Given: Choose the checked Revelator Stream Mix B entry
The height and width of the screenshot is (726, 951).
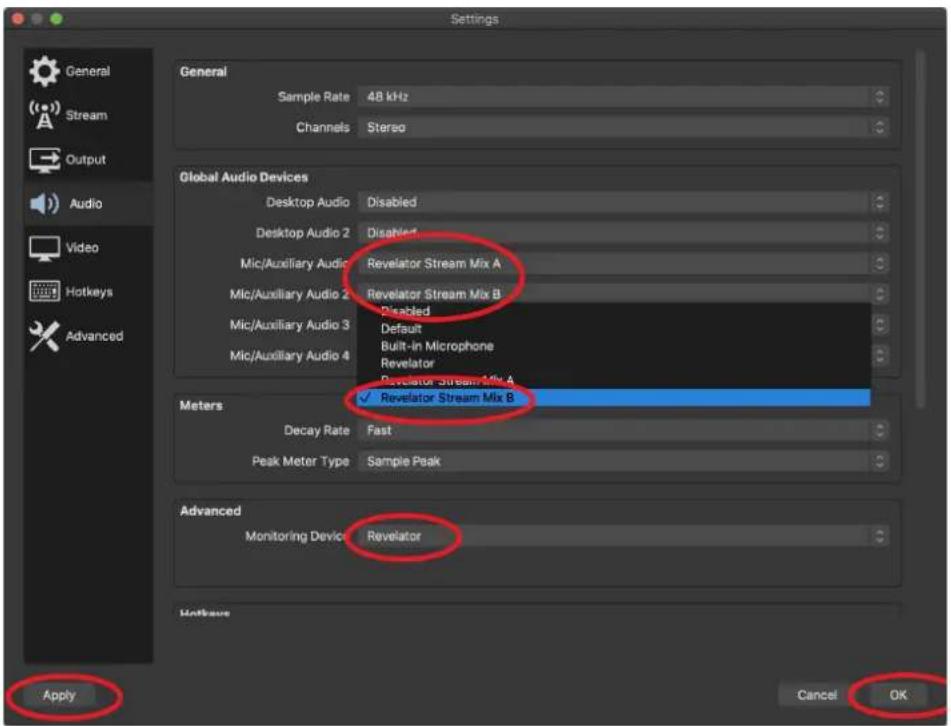Looking at the screenshot, I should tap(614, 398).
